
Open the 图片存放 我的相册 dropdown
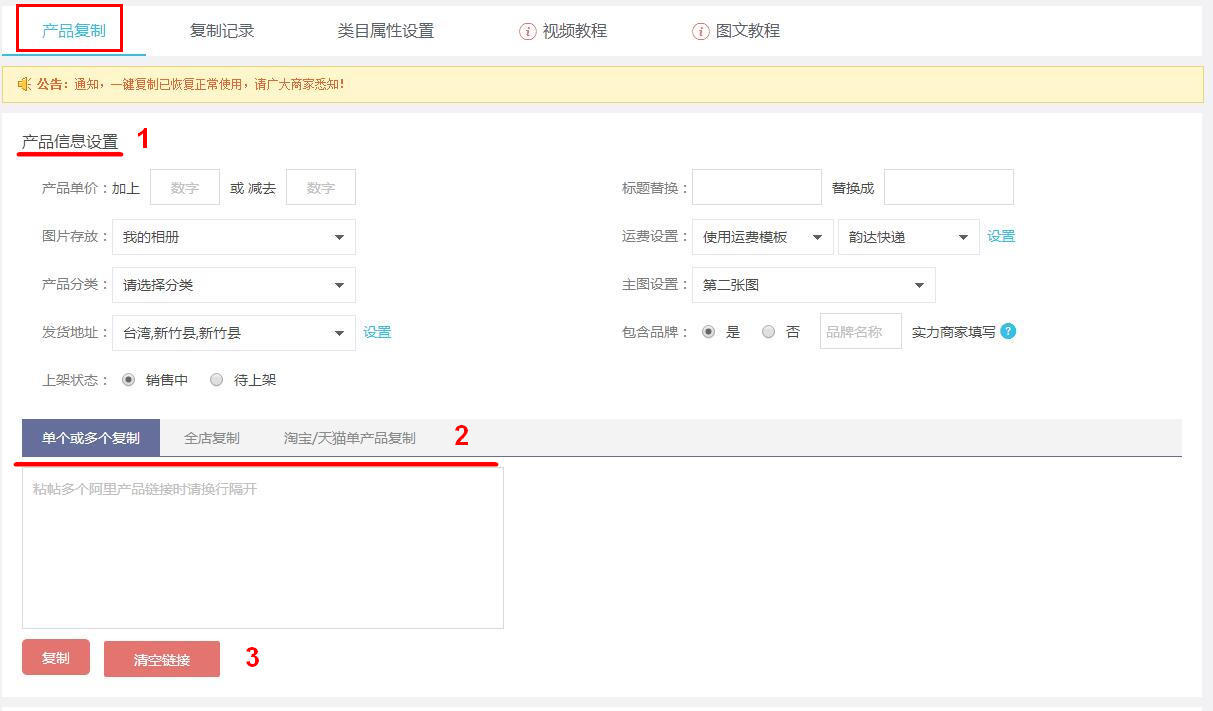pyautogui.click(x=234, y=237)
